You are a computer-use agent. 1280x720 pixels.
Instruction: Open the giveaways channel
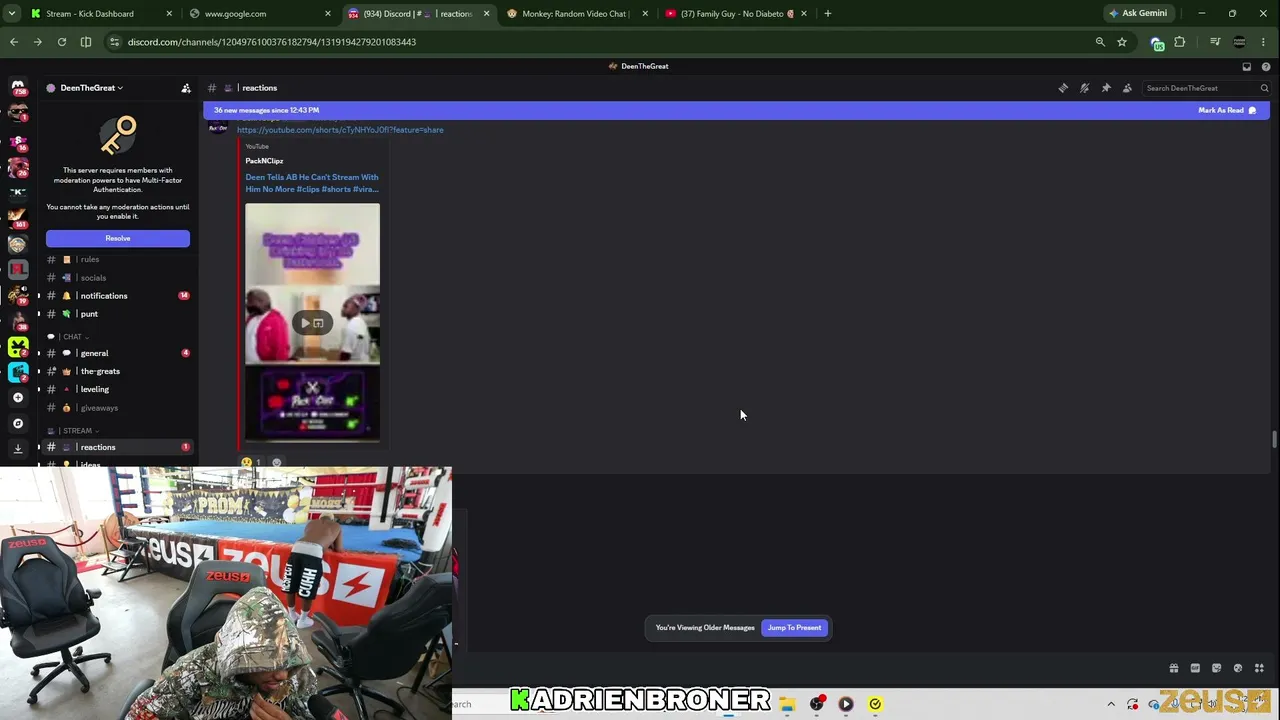click(118, 408)
